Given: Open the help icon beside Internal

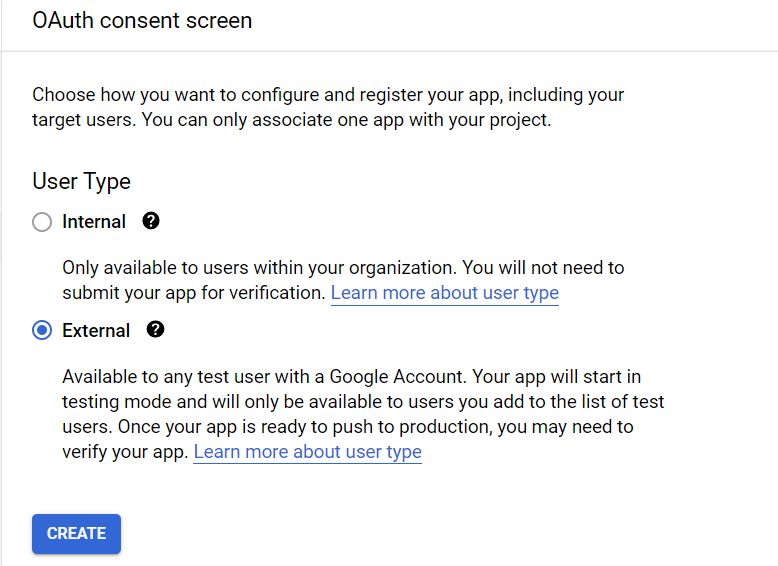Looking at the screenshot, I should [x=151, y=221].
